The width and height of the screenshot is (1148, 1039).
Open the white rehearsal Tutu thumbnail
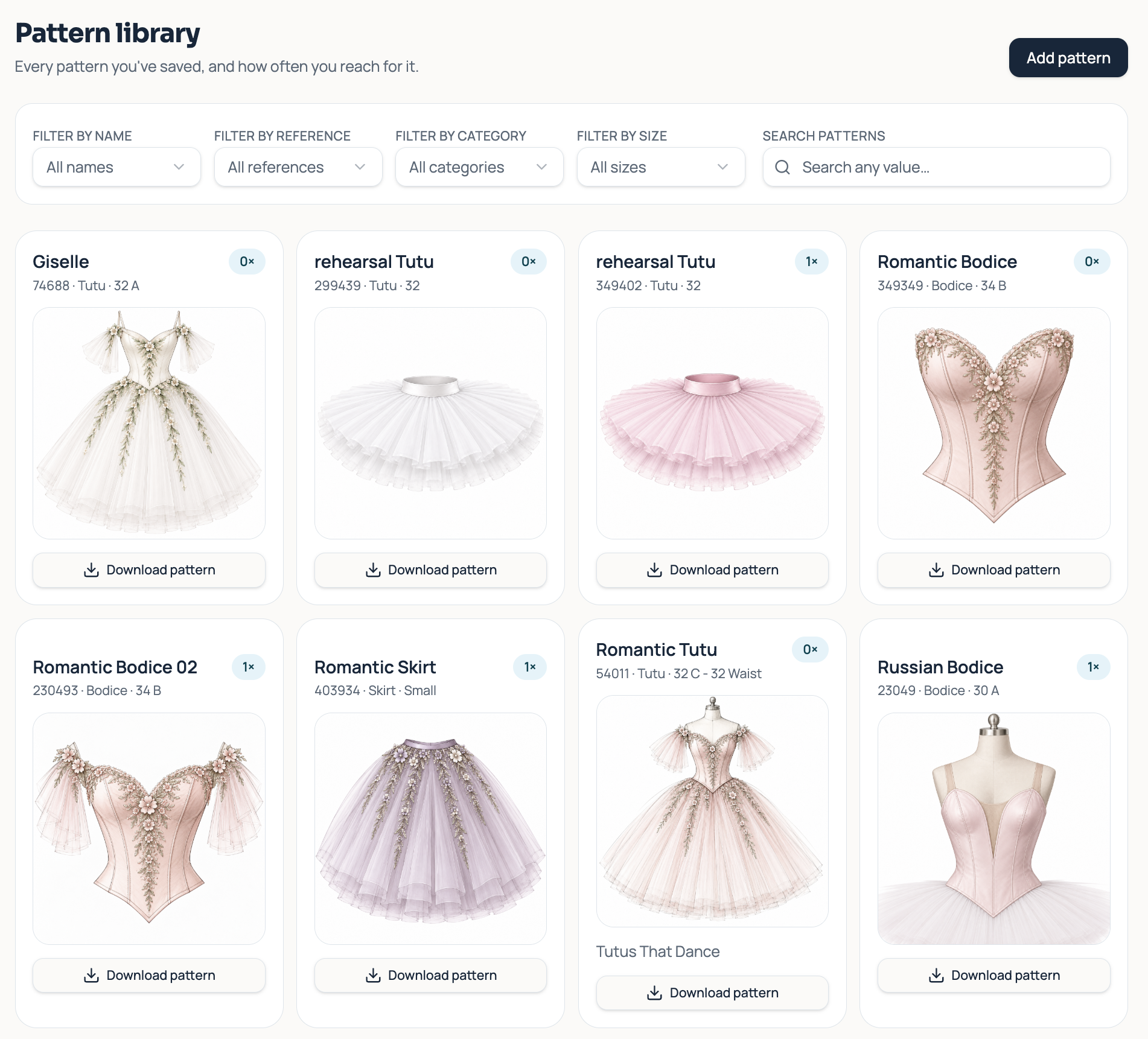point(430,423)
